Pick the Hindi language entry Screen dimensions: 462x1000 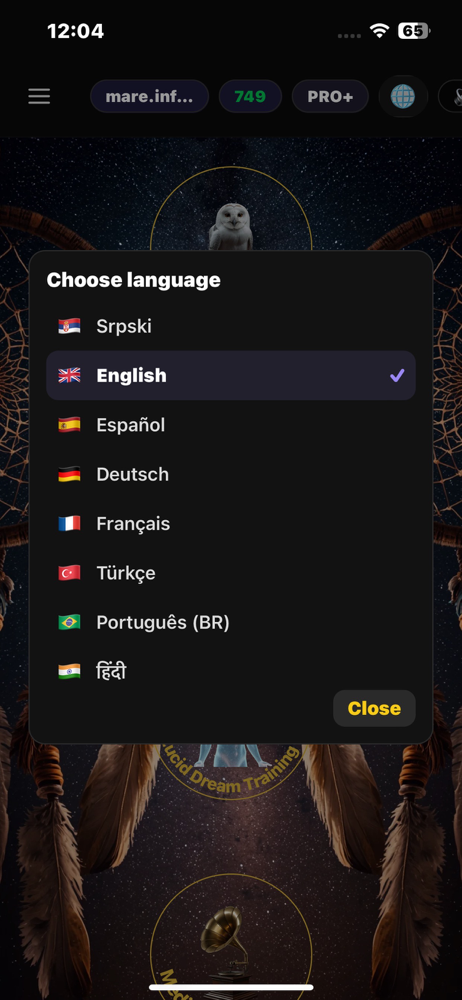point(231,672)
